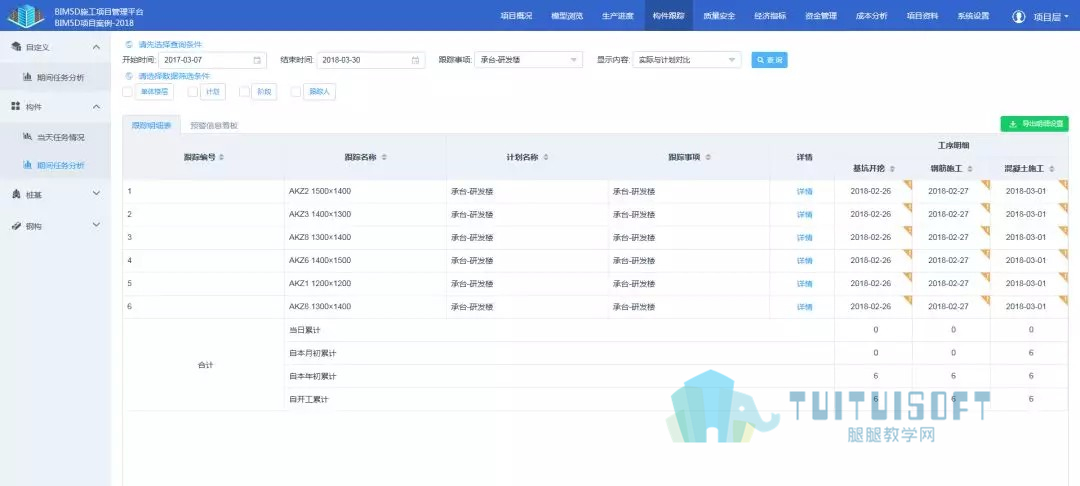Screen dimensions: 1080x486
Task: Open calendar picker for 结束时间
Action: pos(415,60)
